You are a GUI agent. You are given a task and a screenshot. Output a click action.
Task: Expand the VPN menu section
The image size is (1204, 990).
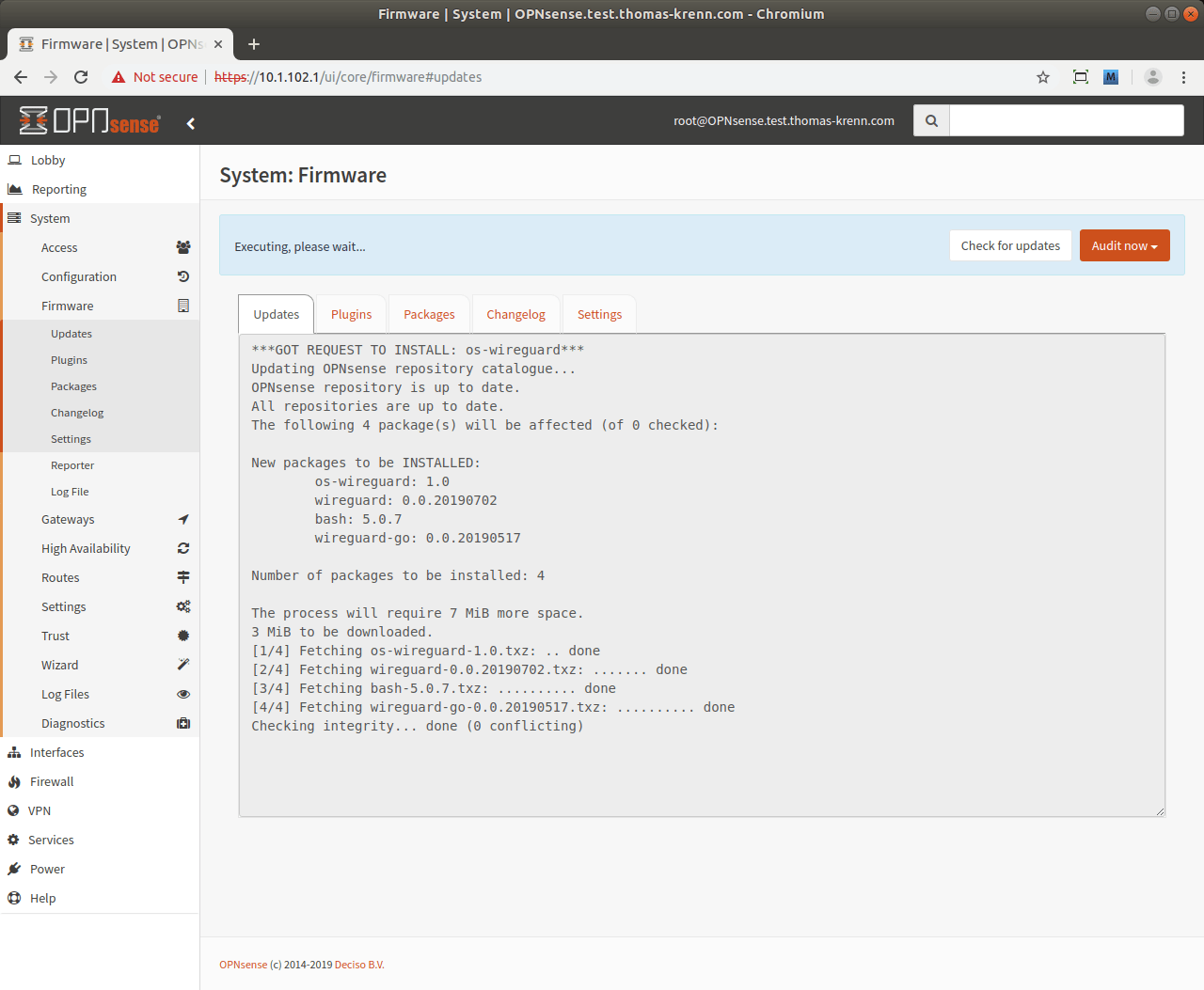pos(40,810)
